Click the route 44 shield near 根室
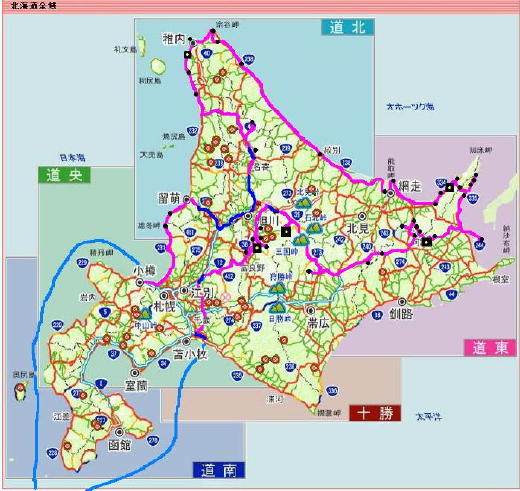520x491 pixels. click(451, 294)
